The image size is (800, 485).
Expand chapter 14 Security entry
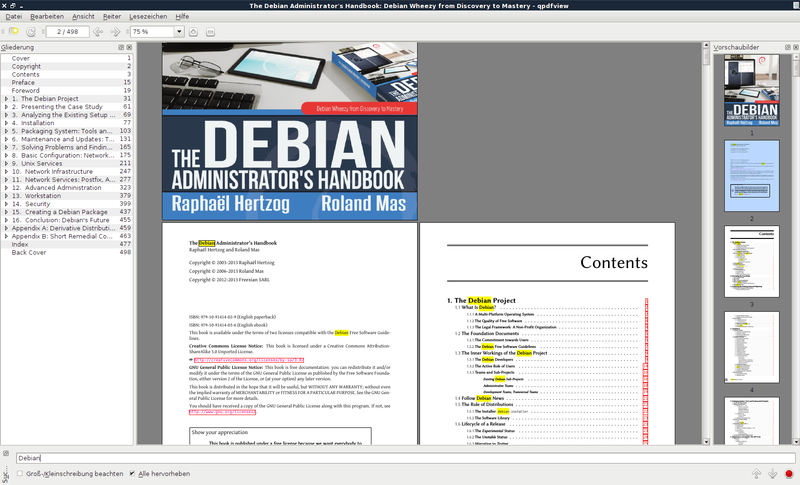tap(6, 204)
